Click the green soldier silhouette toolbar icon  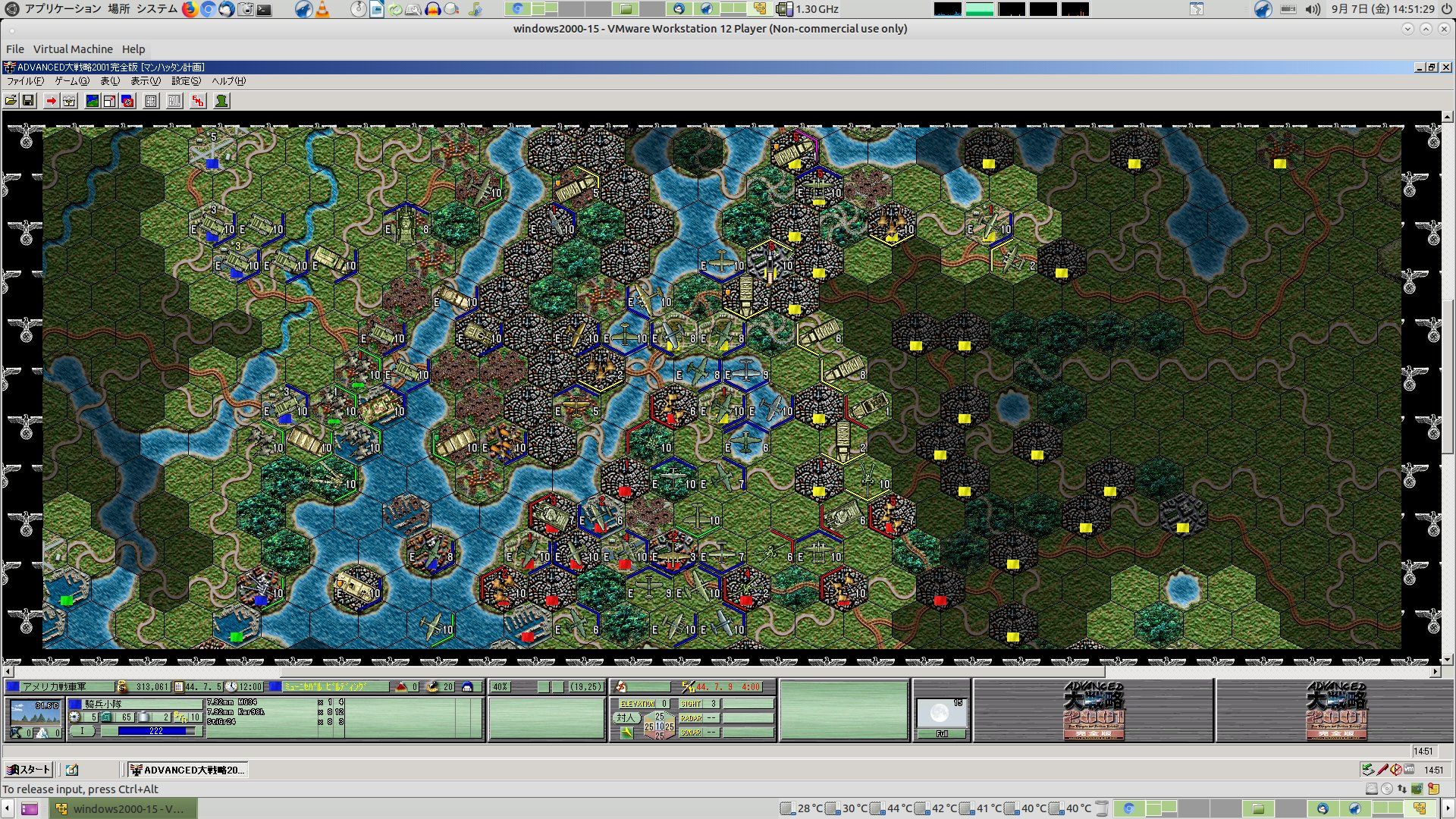click(x=221, y=101)
